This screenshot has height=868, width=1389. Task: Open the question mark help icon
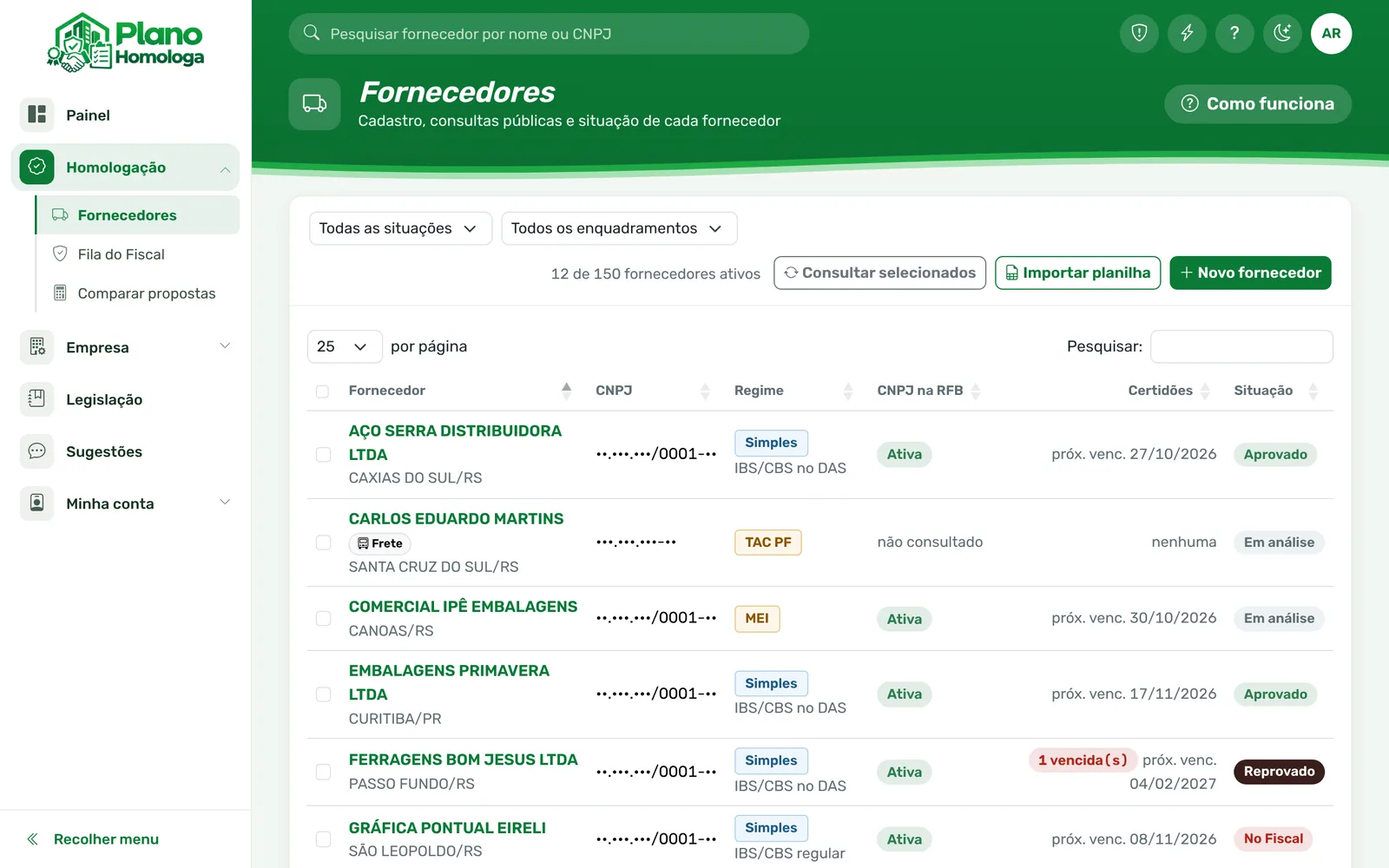[1234, 34]
